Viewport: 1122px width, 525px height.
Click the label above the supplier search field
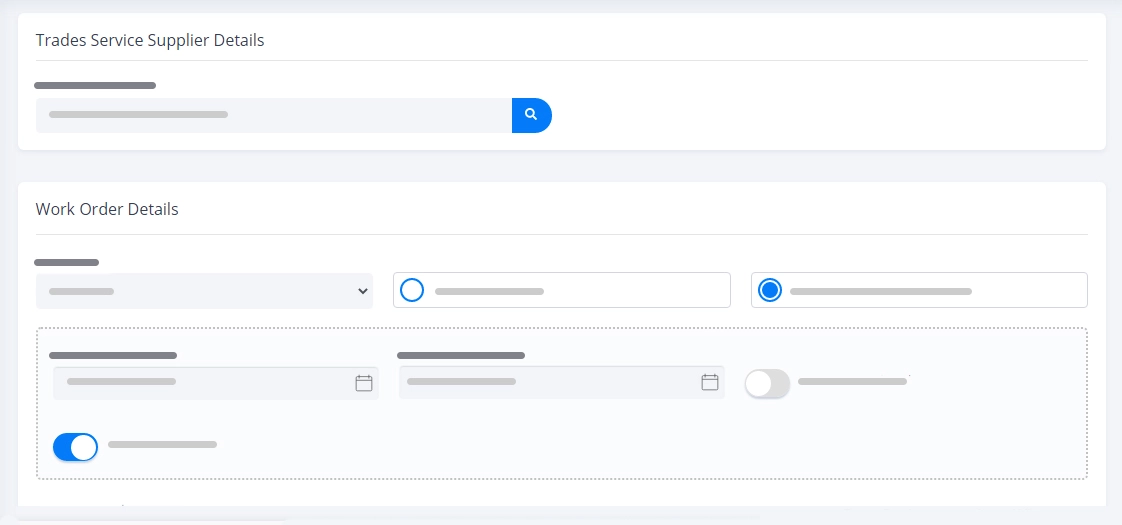pyautogui.click(x=95, y=86)
